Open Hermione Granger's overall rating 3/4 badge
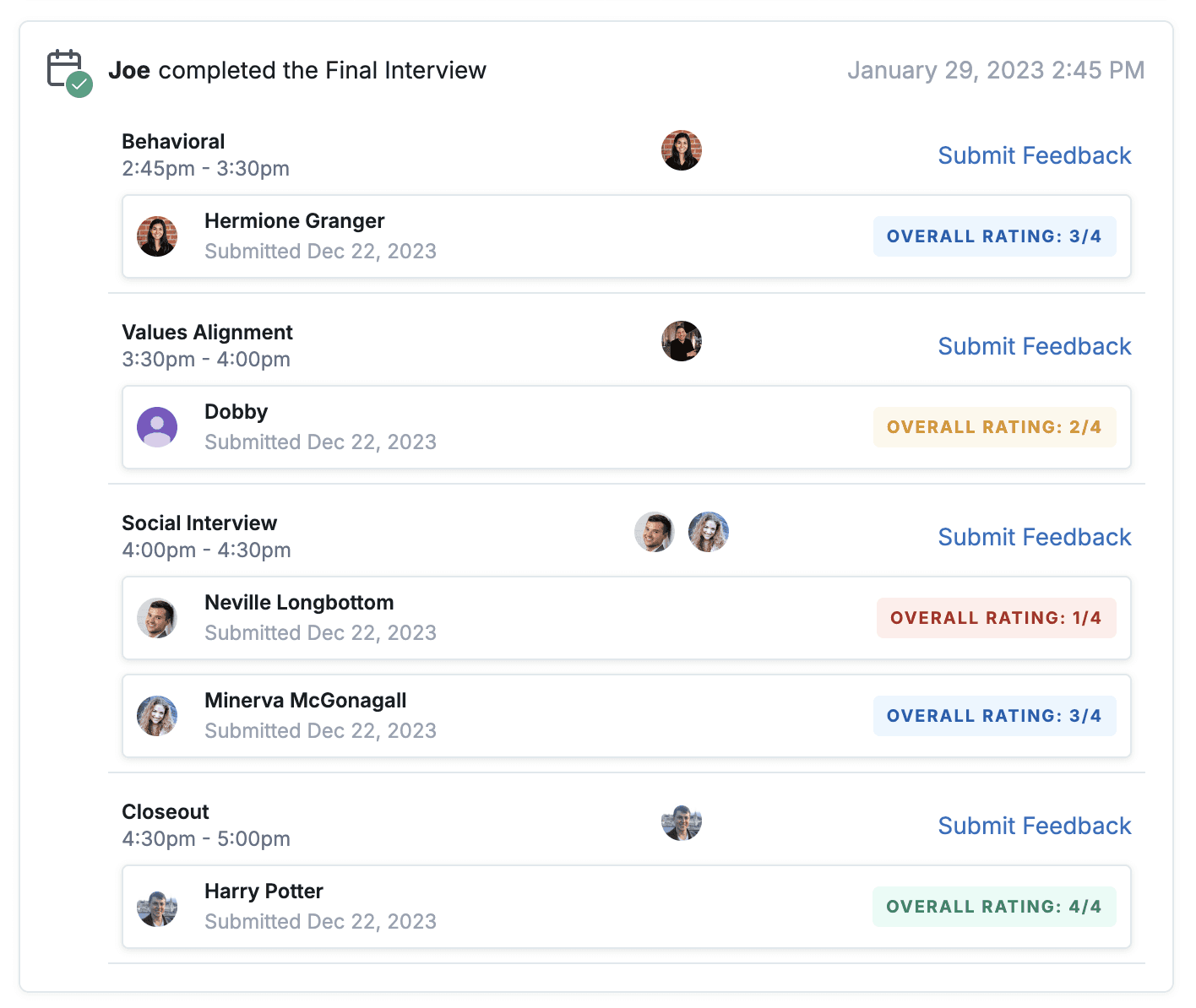Screen dimensions: 1196x1008 click(x=994, y=236)
